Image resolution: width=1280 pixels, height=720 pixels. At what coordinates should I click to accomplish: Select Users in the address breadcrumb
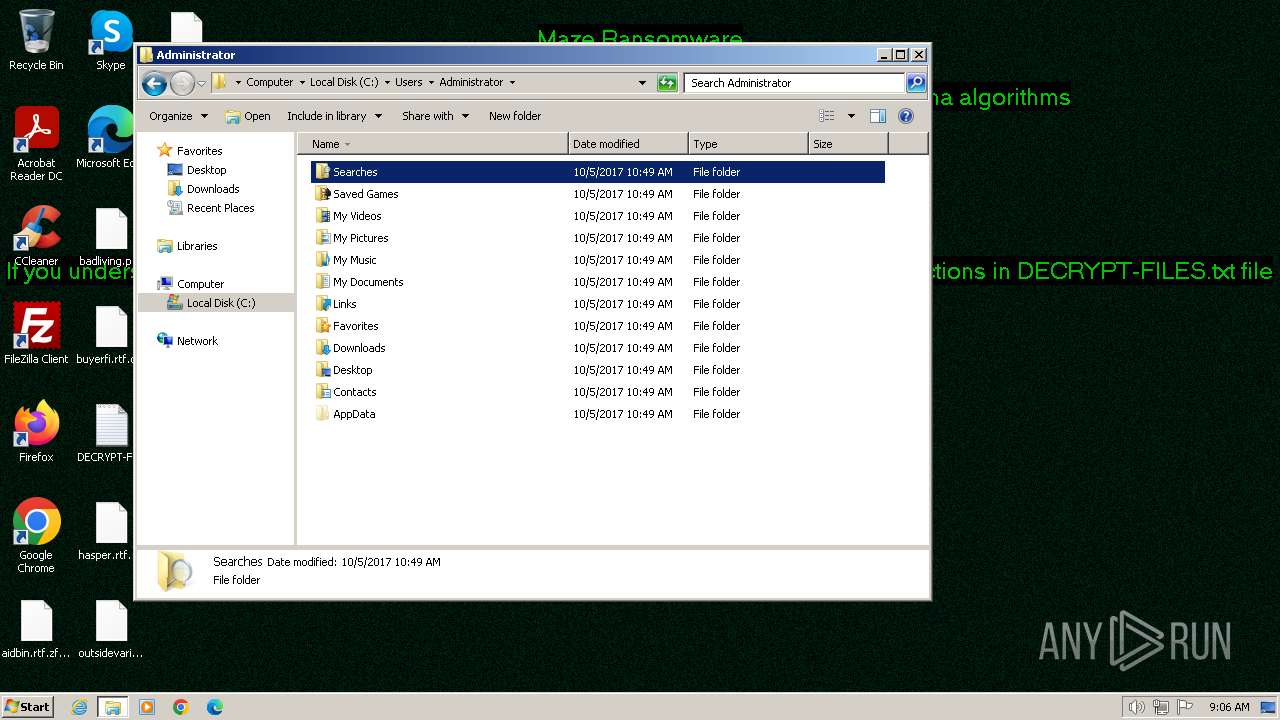click(408, 83)
